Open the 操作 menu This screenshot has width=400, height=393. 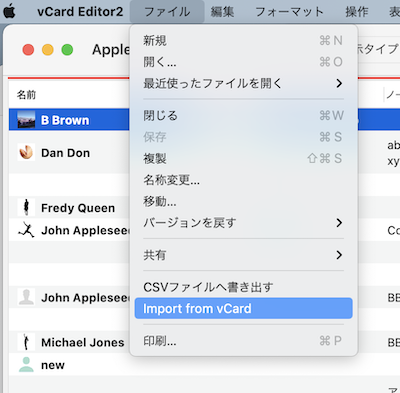pyautogui.click(x=357, y=12)
